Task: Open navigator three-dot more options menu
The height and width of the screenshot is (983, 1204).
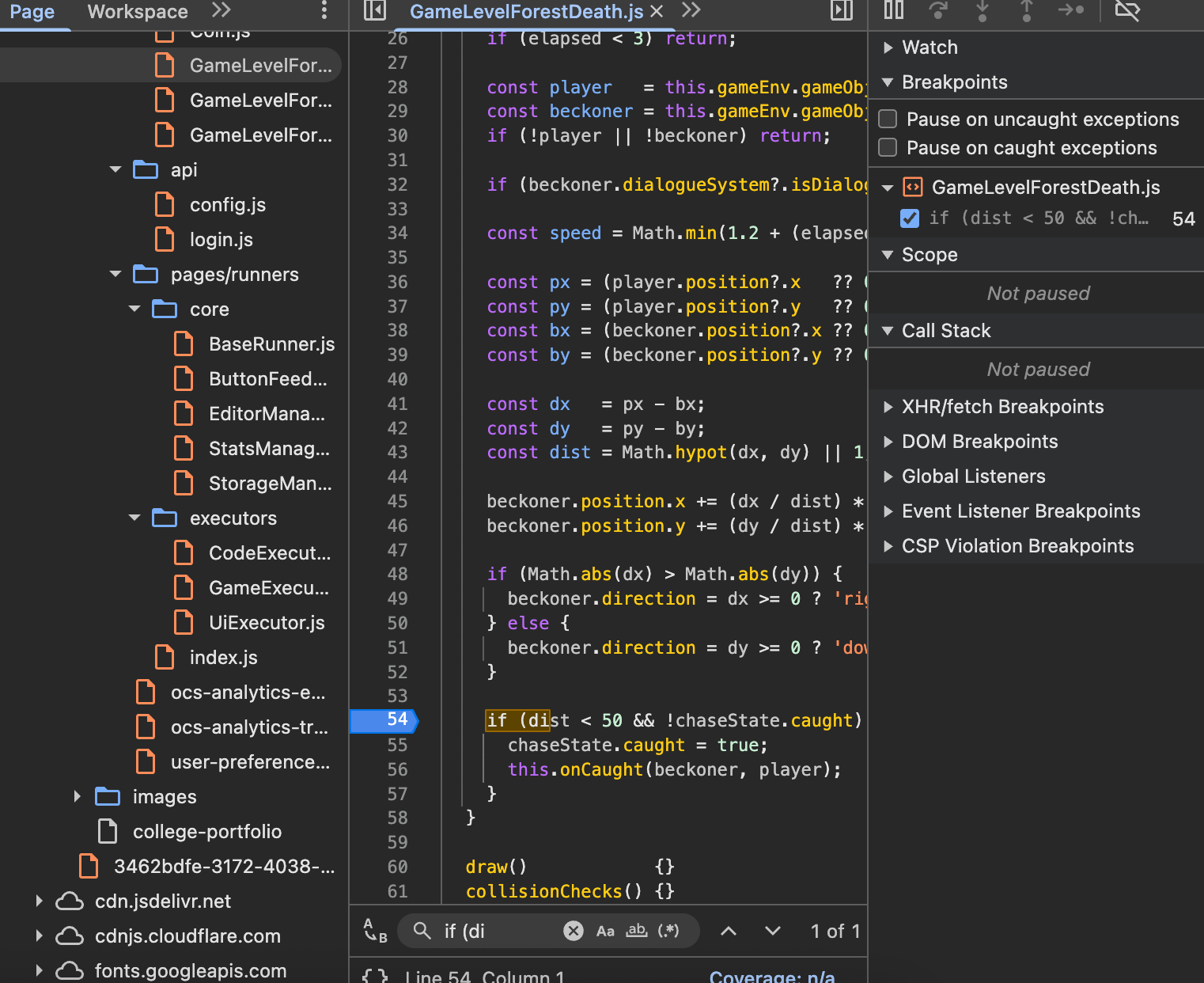Action: coord(324,10)
